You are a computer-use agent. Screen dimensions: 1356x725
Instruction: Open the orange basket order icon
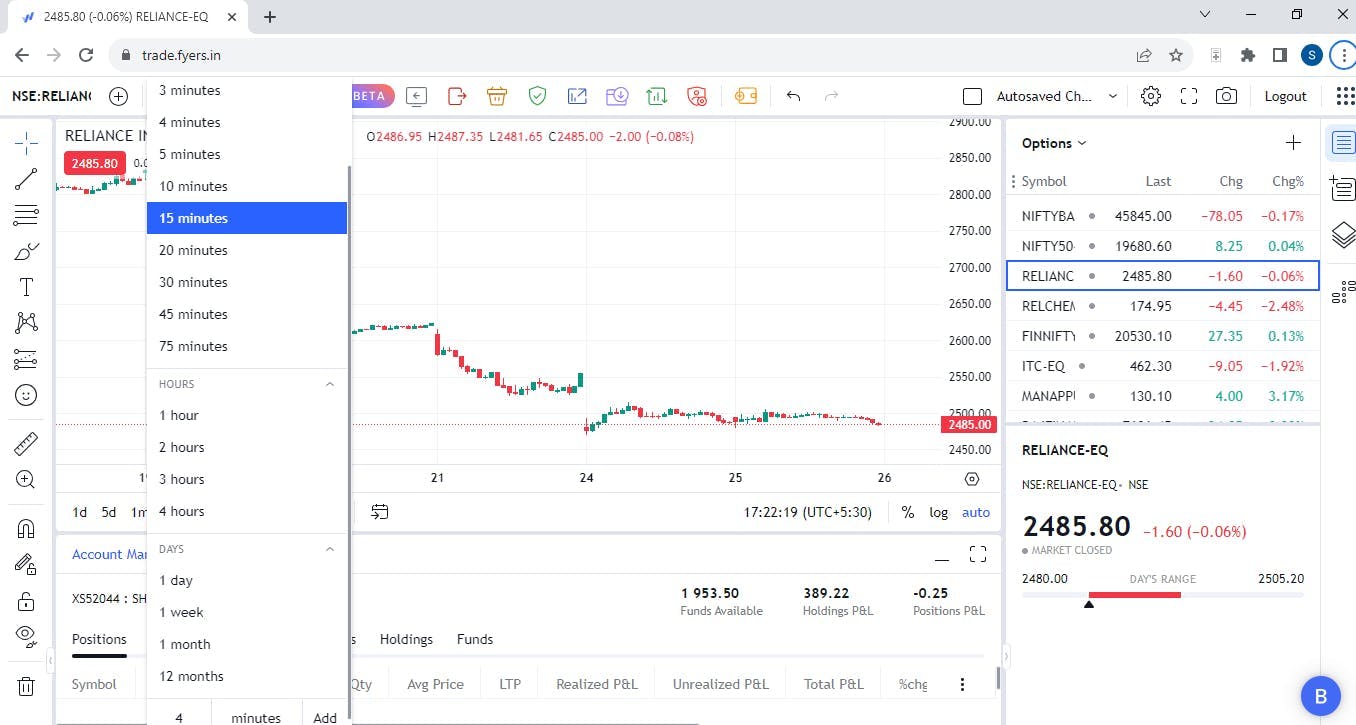coord(497,96)
